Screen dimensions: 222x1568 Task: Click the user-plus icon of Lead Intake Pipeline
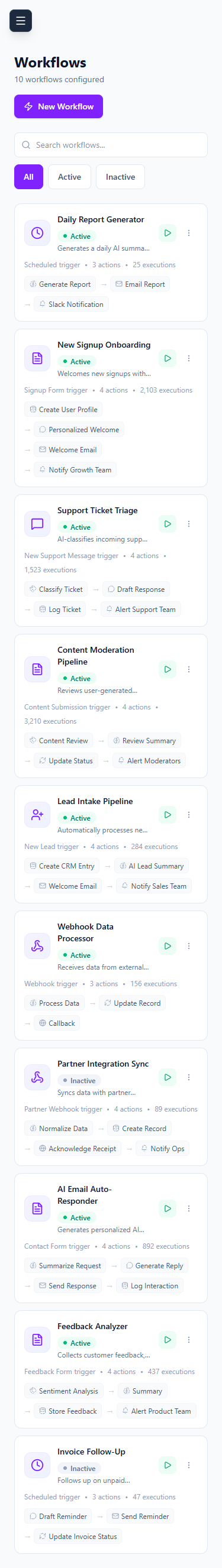(x=37, y=815)
